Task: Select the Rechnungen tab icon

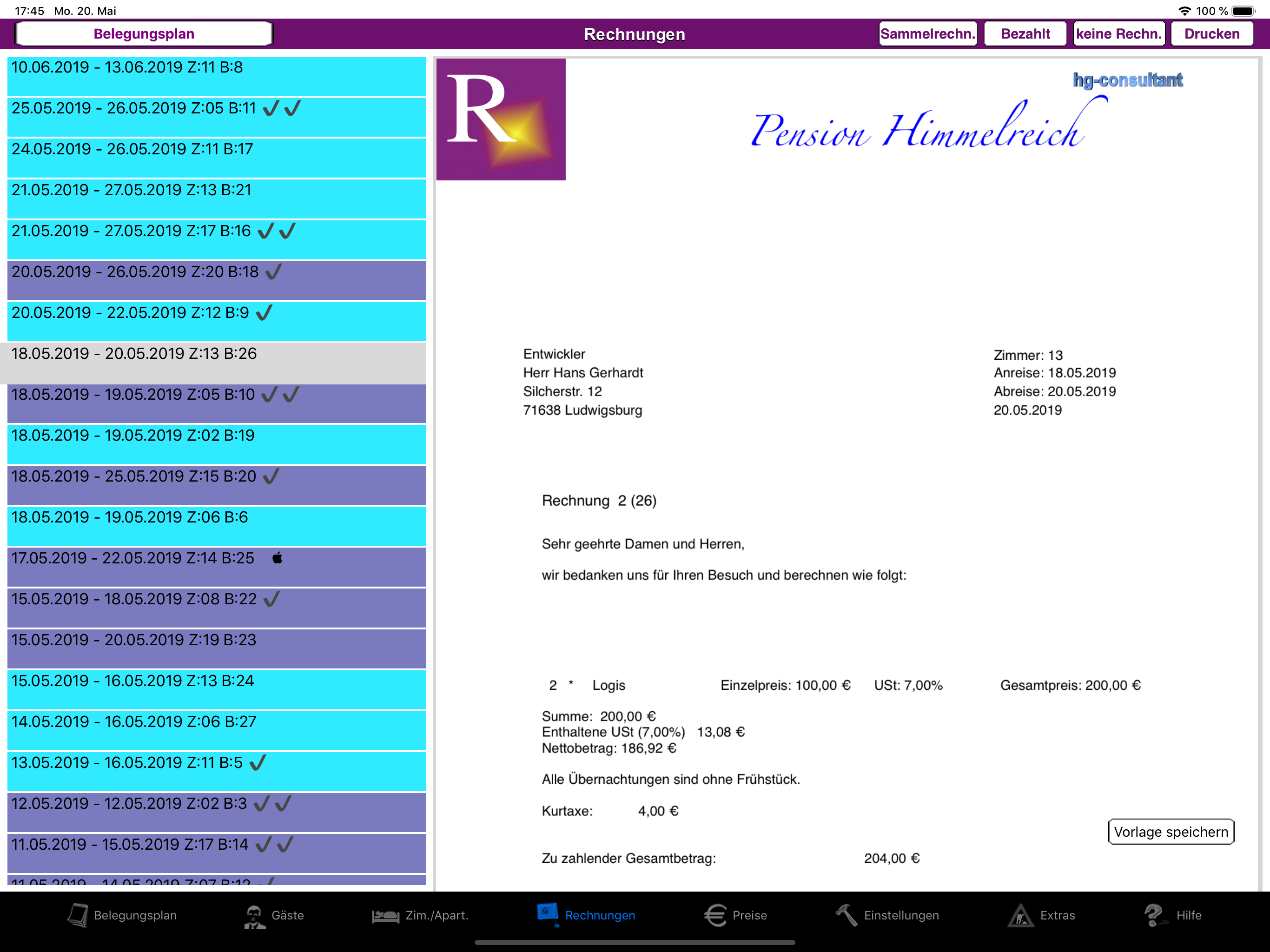Action: pyautogui.click(x=548, y=914)
